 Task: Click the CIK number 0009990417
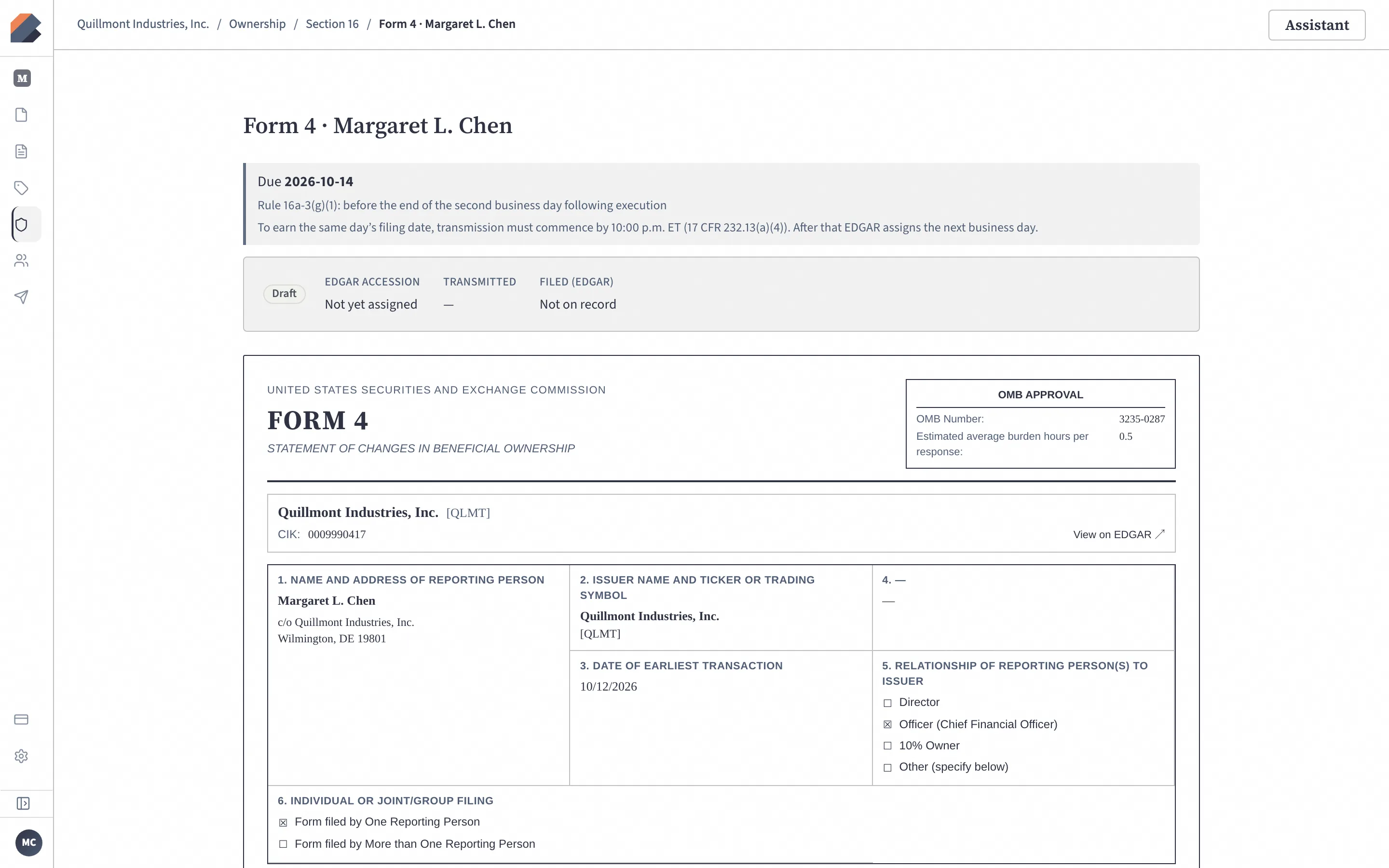(337, 534)
